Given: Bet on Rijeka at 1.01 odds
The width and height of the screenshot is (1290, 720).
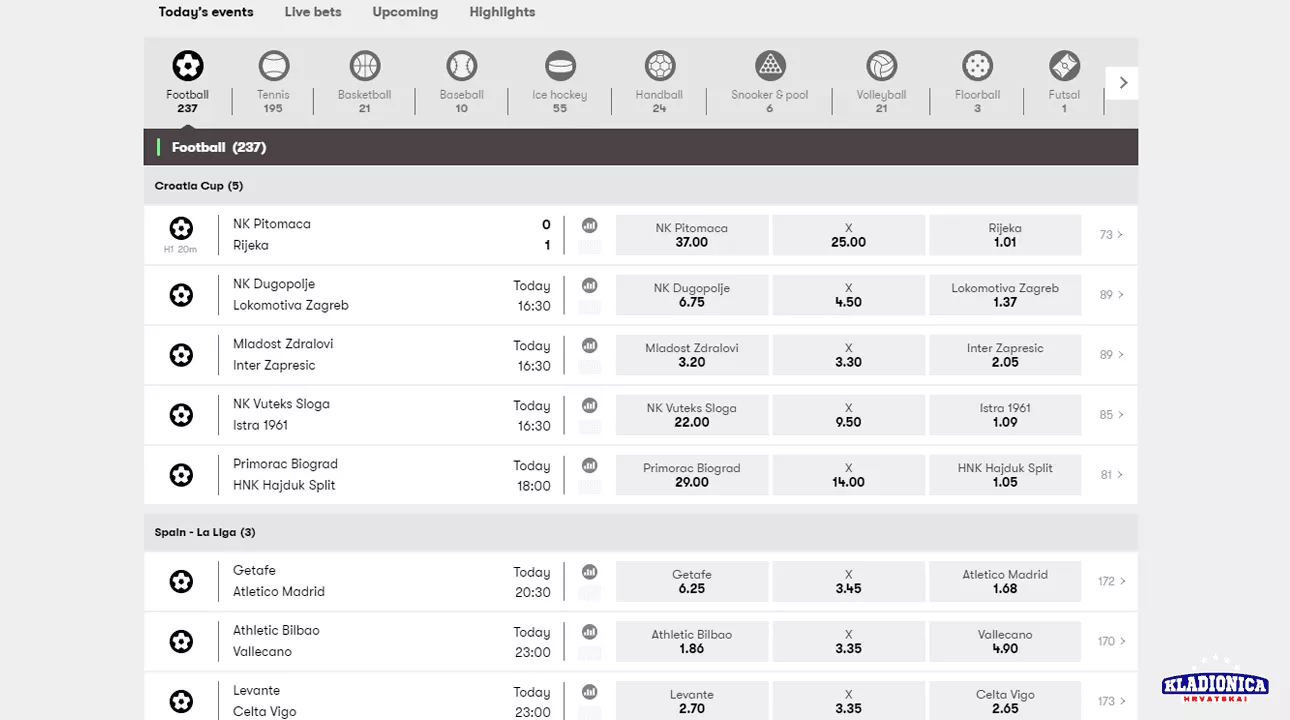Looking at the screenshot, I should [x=1005, y=235].
